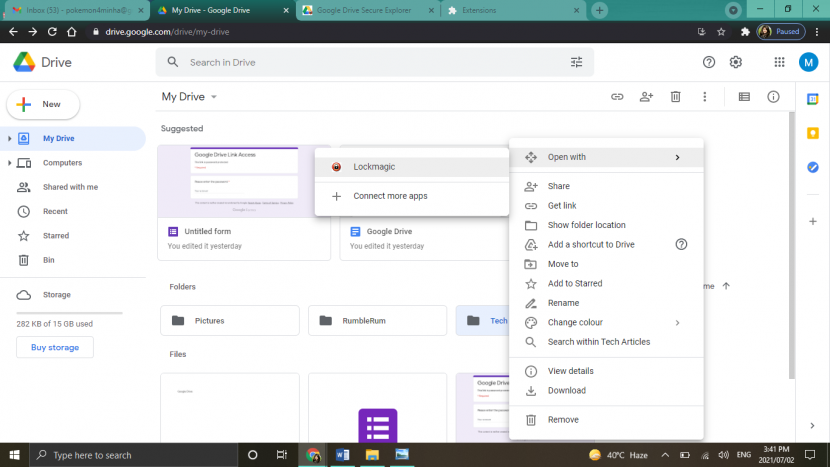Image resolution: width=830 pixels, height=467 pixels.
Task: Click the Search in Drive field
Action: pyautogui.click(x=375, y=62)
